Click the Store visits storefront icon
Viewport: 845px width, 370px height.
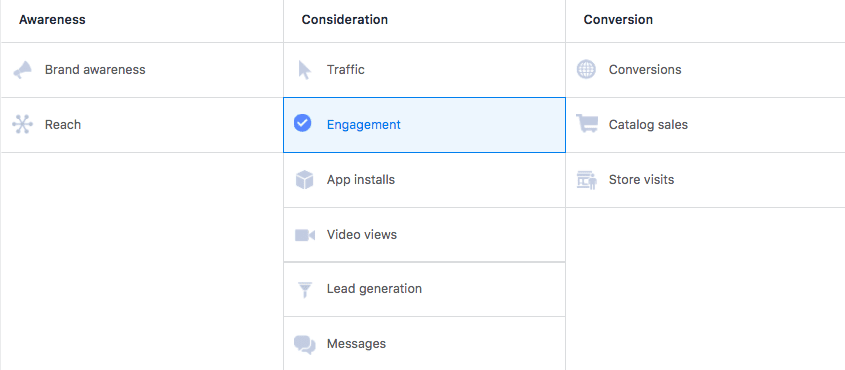587,180
